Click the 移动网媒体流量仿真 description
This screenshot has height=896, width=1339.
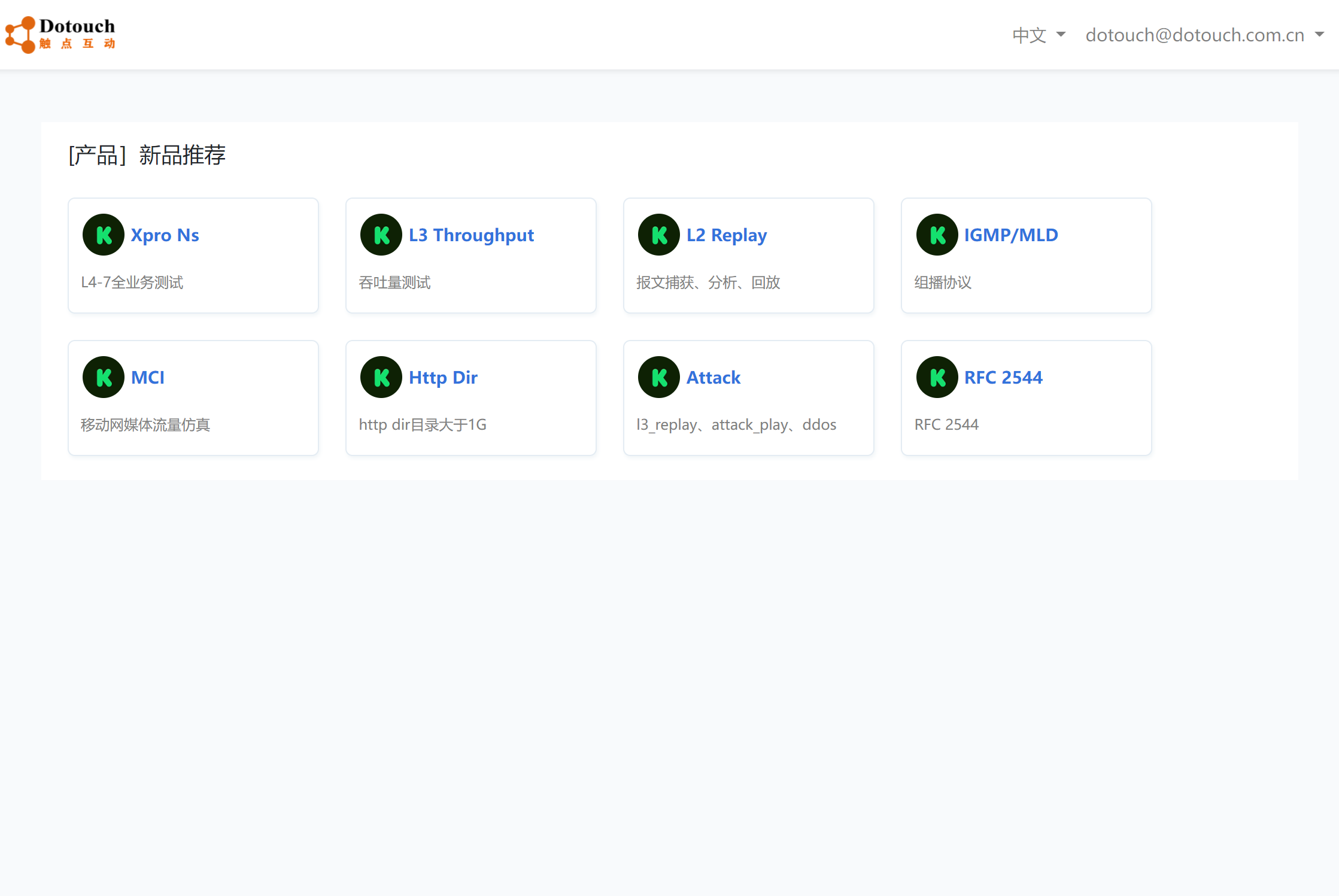[x=145, y=425]
